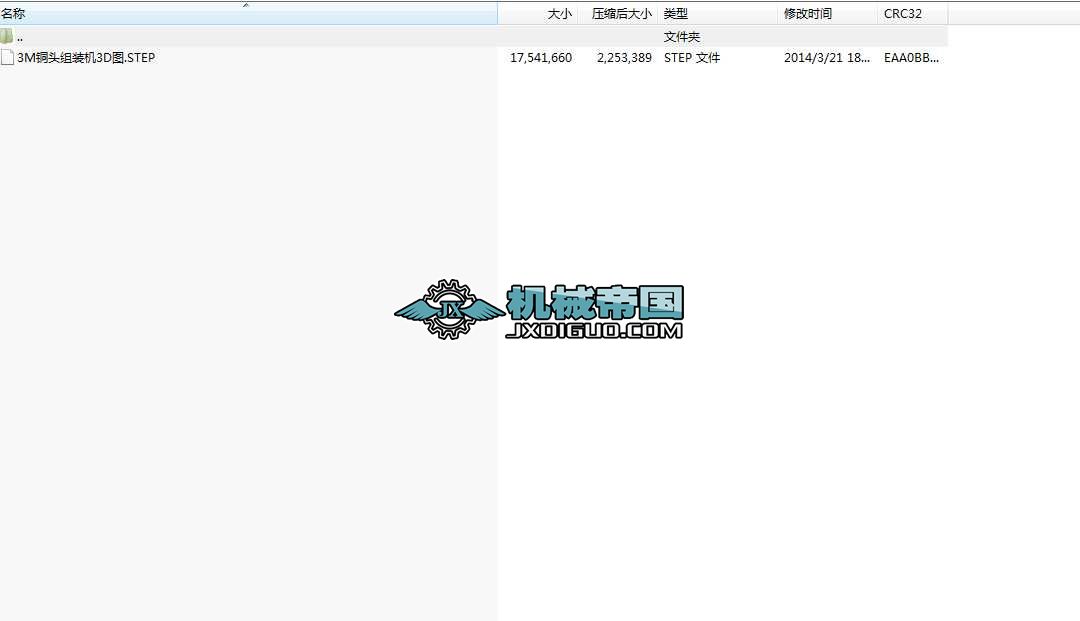Click the compressed size 2,253,389

point(624,58)
